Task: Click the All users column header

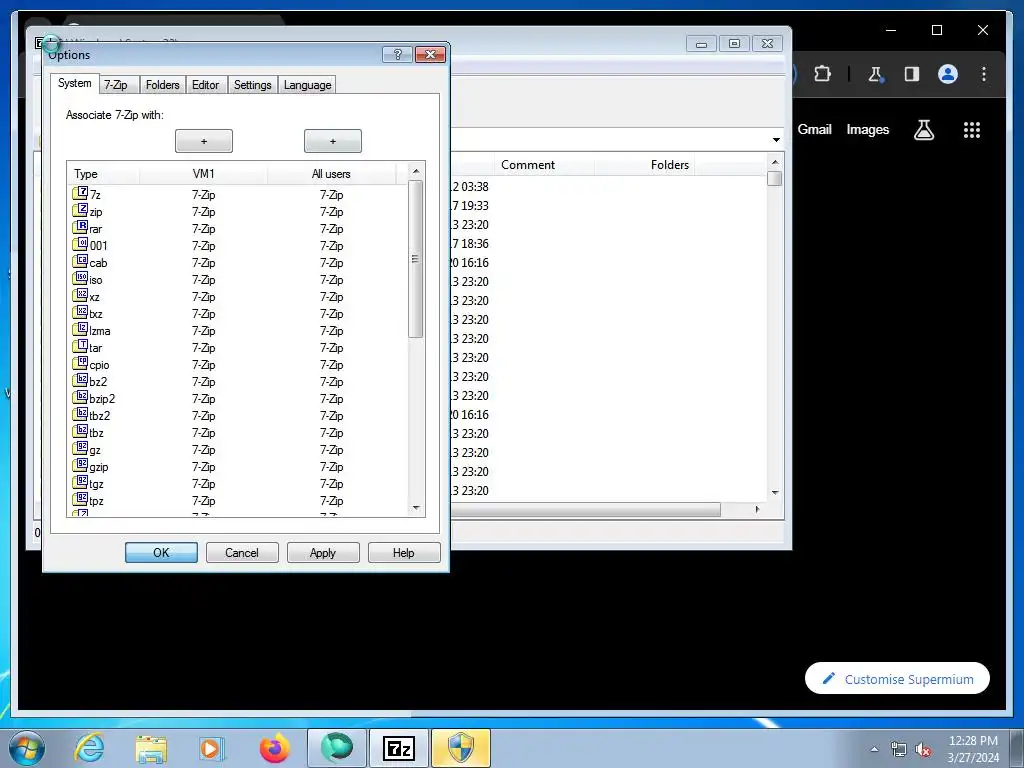Action: click(331, 174)
